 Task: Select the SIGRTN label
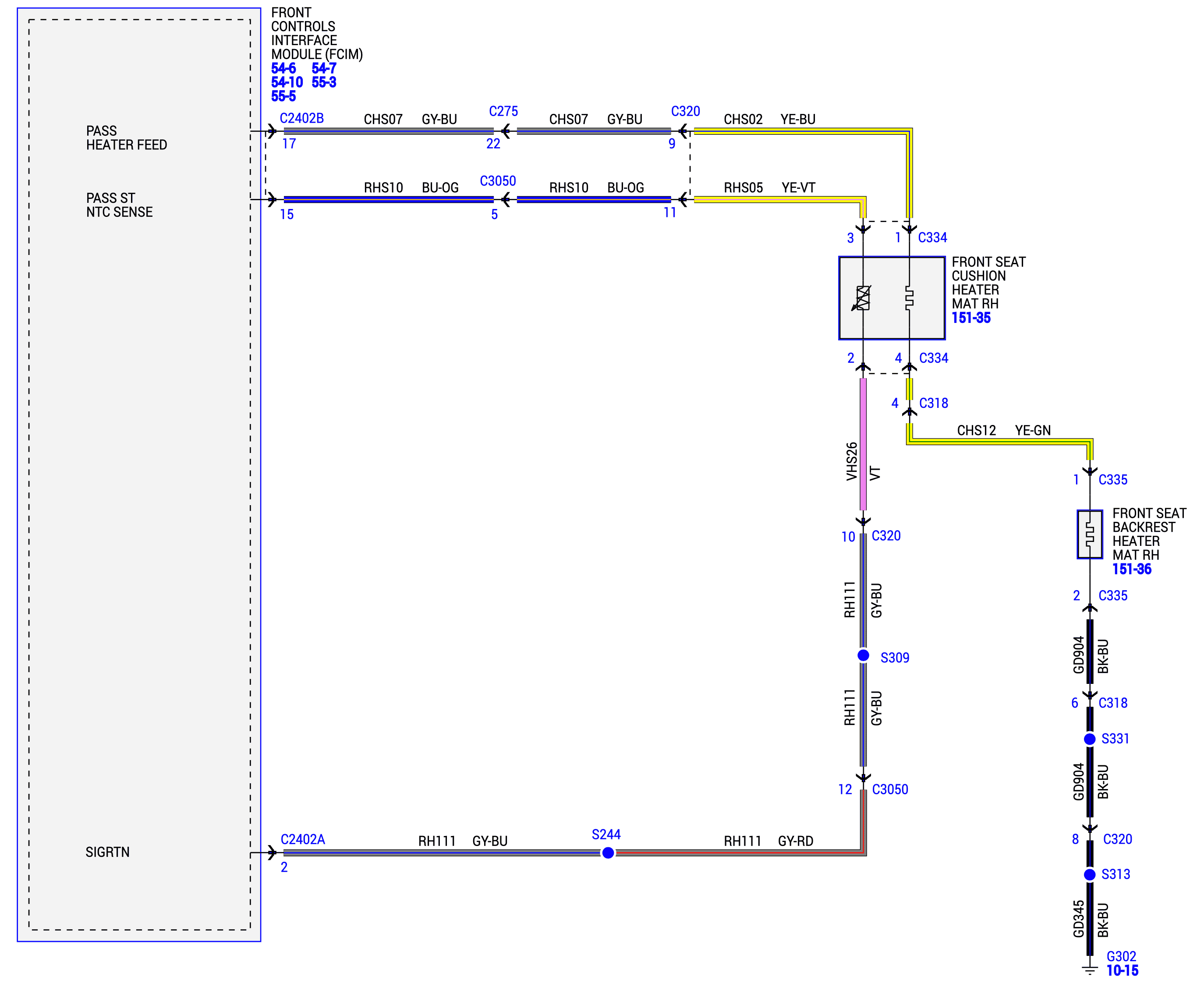(107, 852)
